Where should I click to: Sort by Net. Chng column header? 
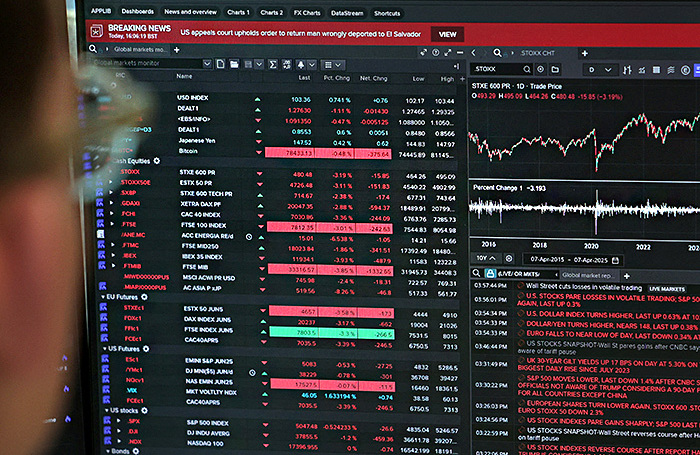373,78
